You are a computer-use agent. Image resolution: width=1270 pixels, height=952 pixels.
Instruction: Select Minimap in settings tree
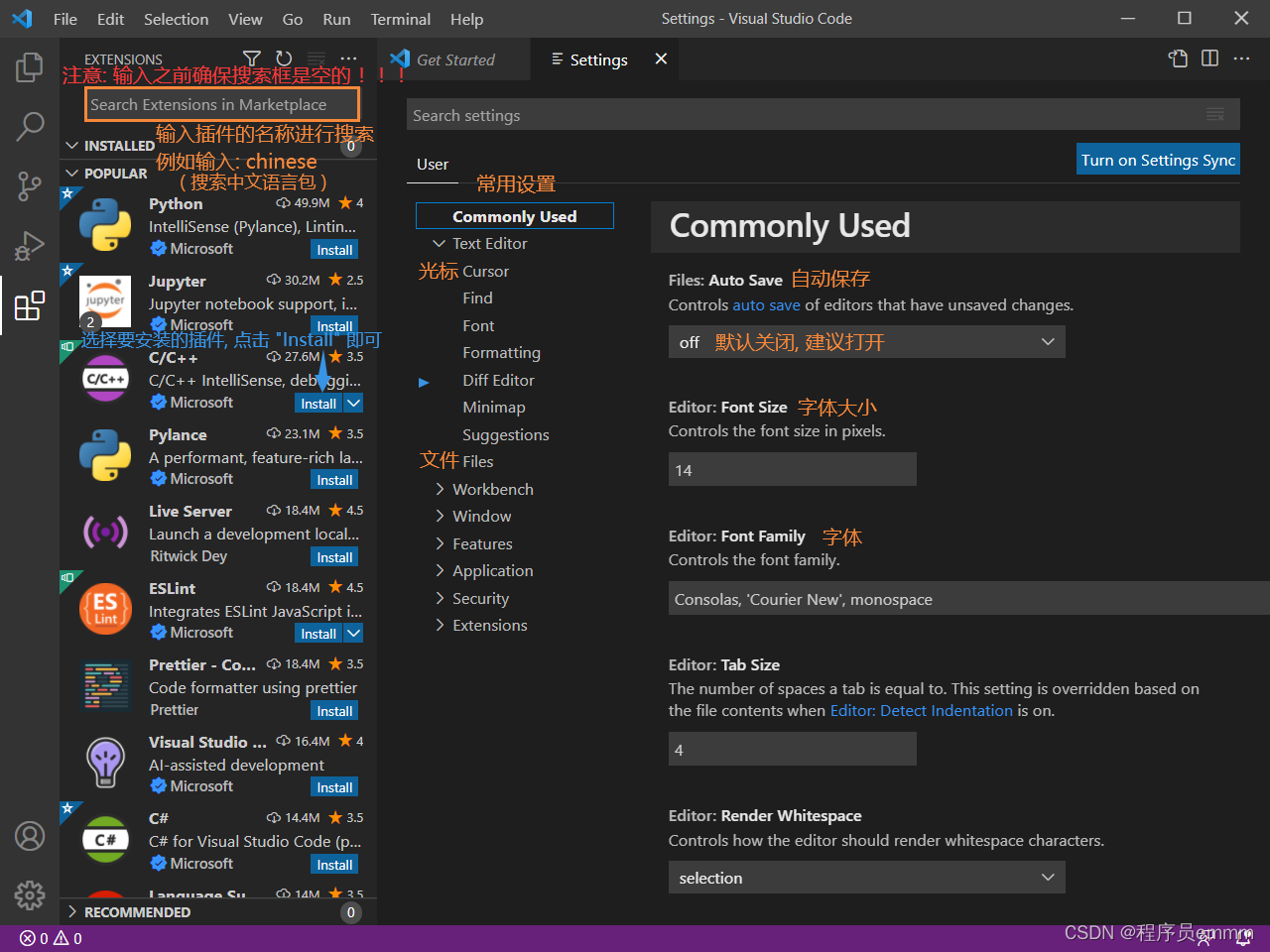(493, 407)
